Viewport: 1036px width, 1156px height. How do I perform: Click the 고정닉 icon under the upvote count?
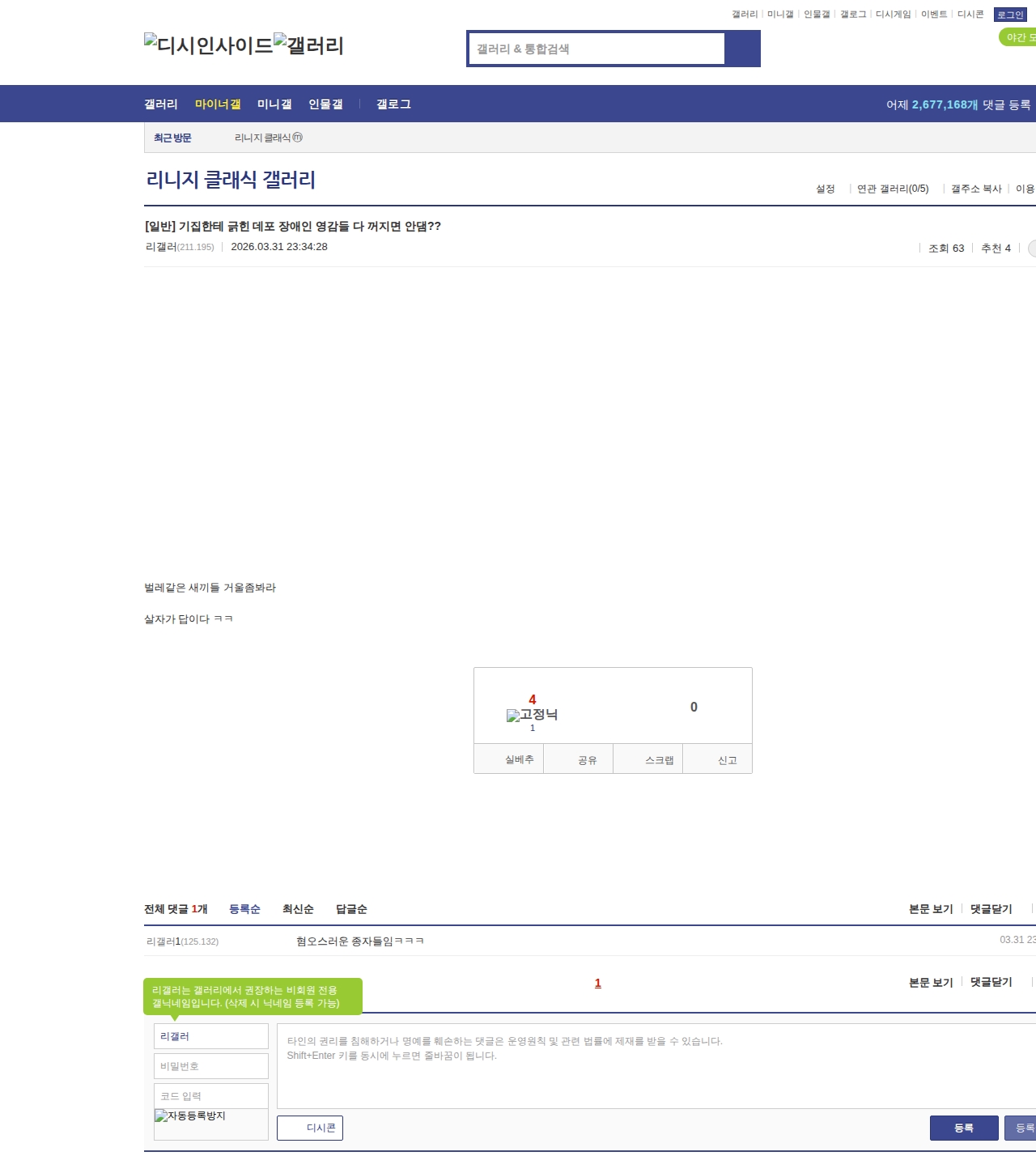point(532,715)
